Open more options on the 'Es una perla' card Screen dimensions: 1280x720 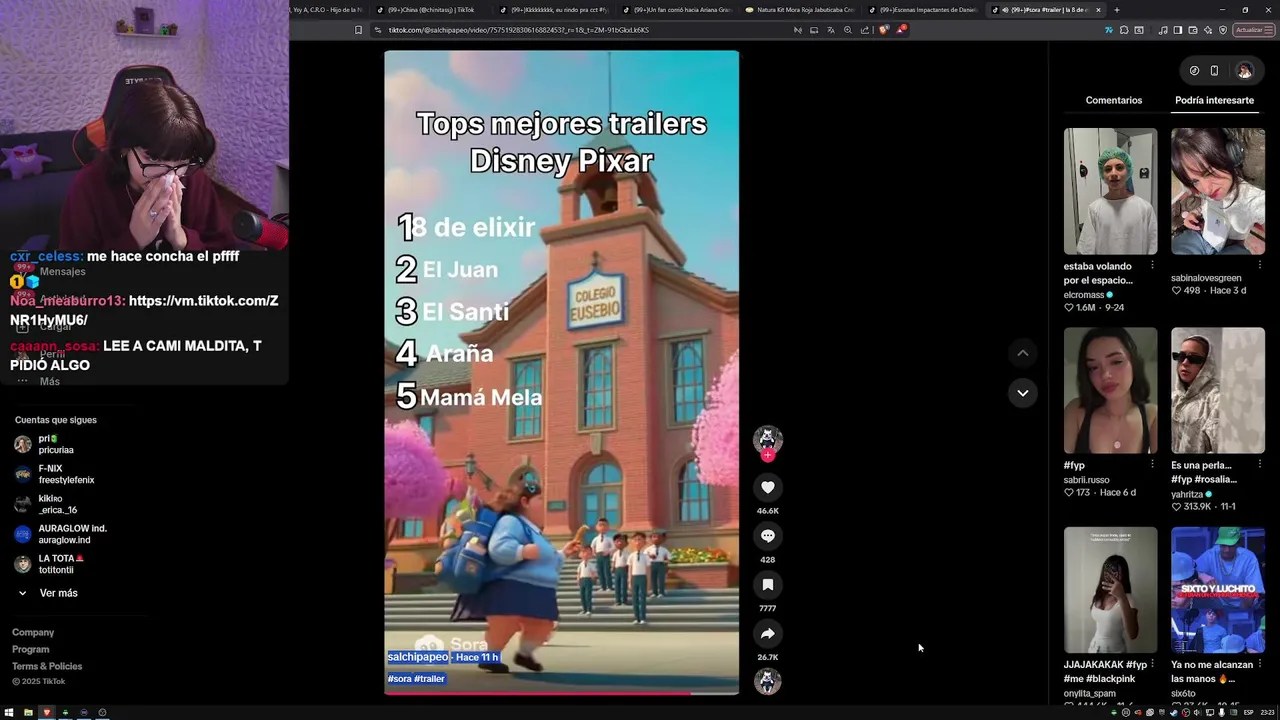[1259, 465]
